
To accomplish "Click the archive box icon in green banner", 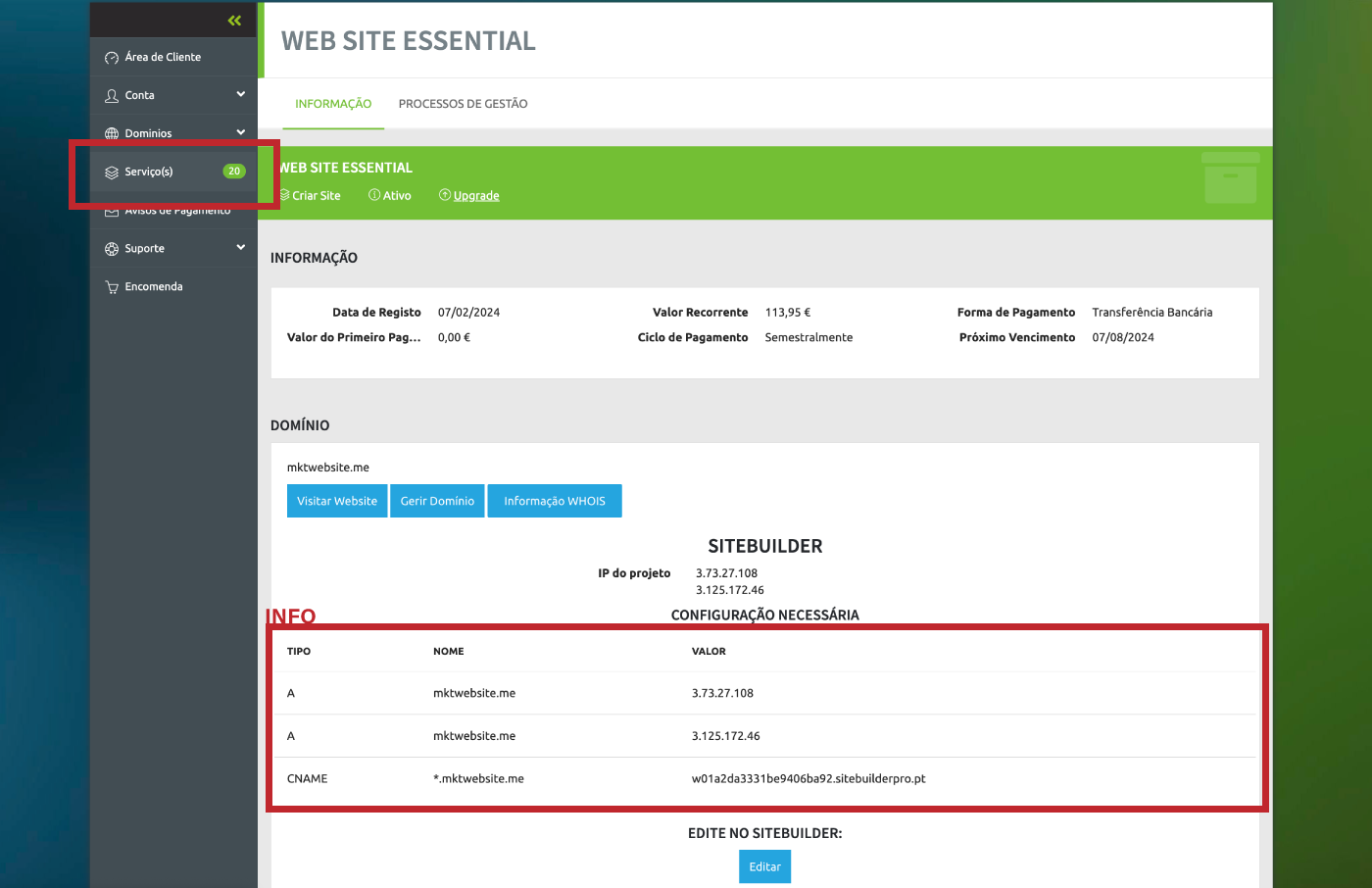I will pyautogui.click(x=1230, y=178).
